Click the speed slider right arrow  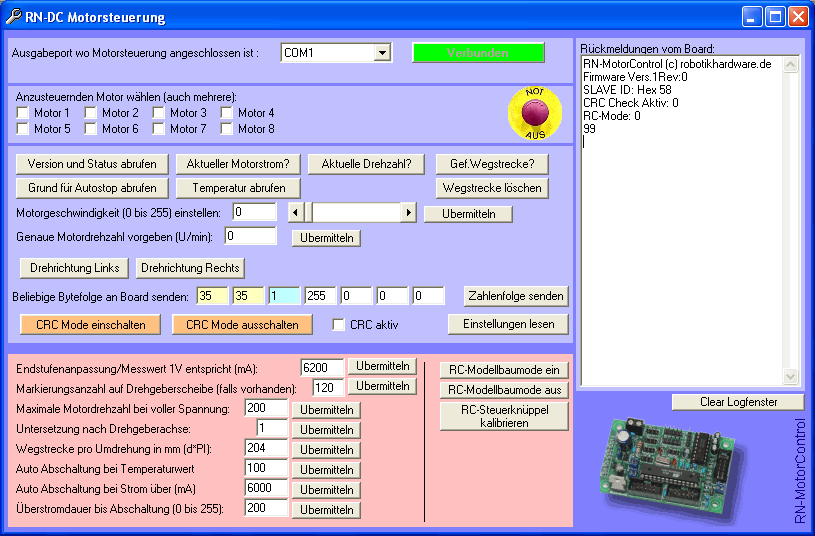coord(408,212)
